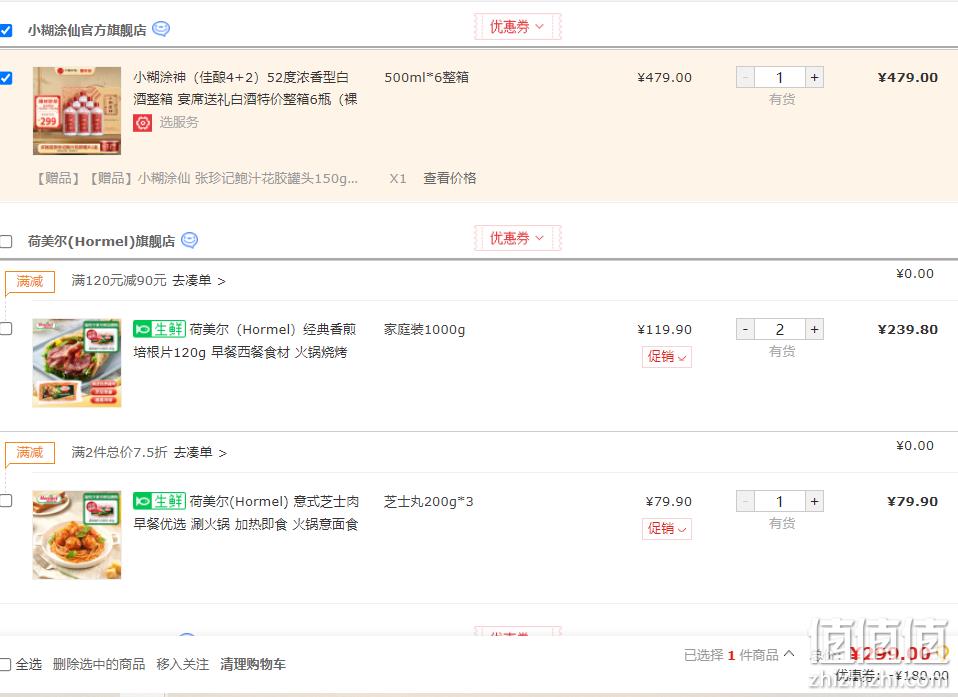Open 促销 dropdown under ¥119.90 price

coord(667,357)
